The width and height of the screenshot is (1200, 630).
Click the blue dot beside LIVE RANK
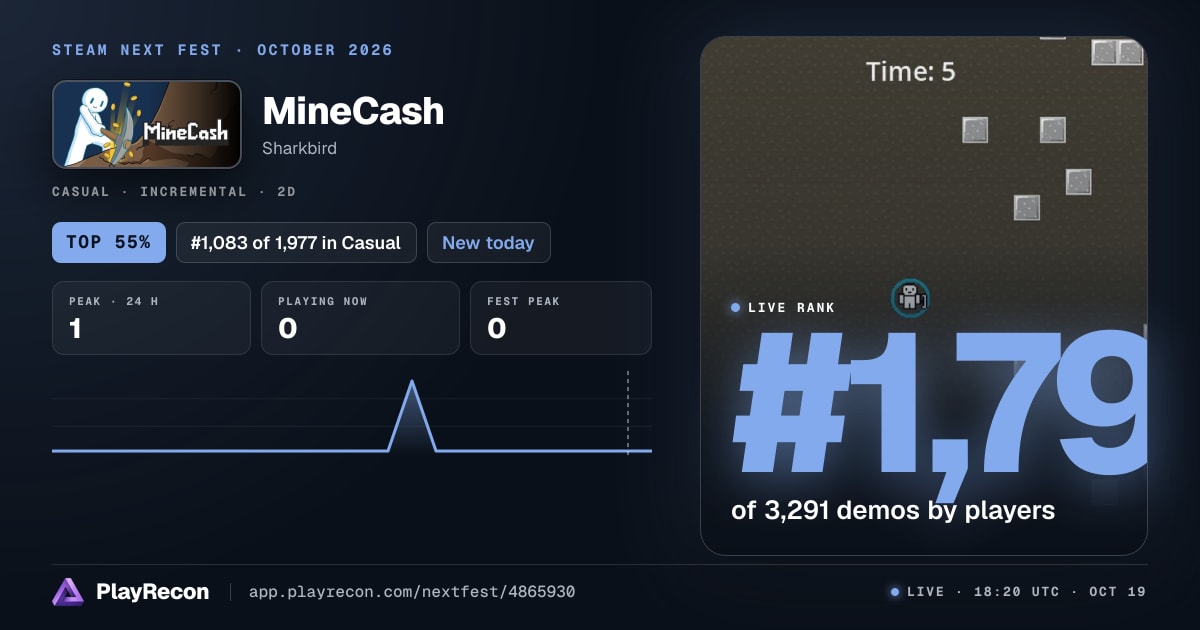(x=736, y=307)
